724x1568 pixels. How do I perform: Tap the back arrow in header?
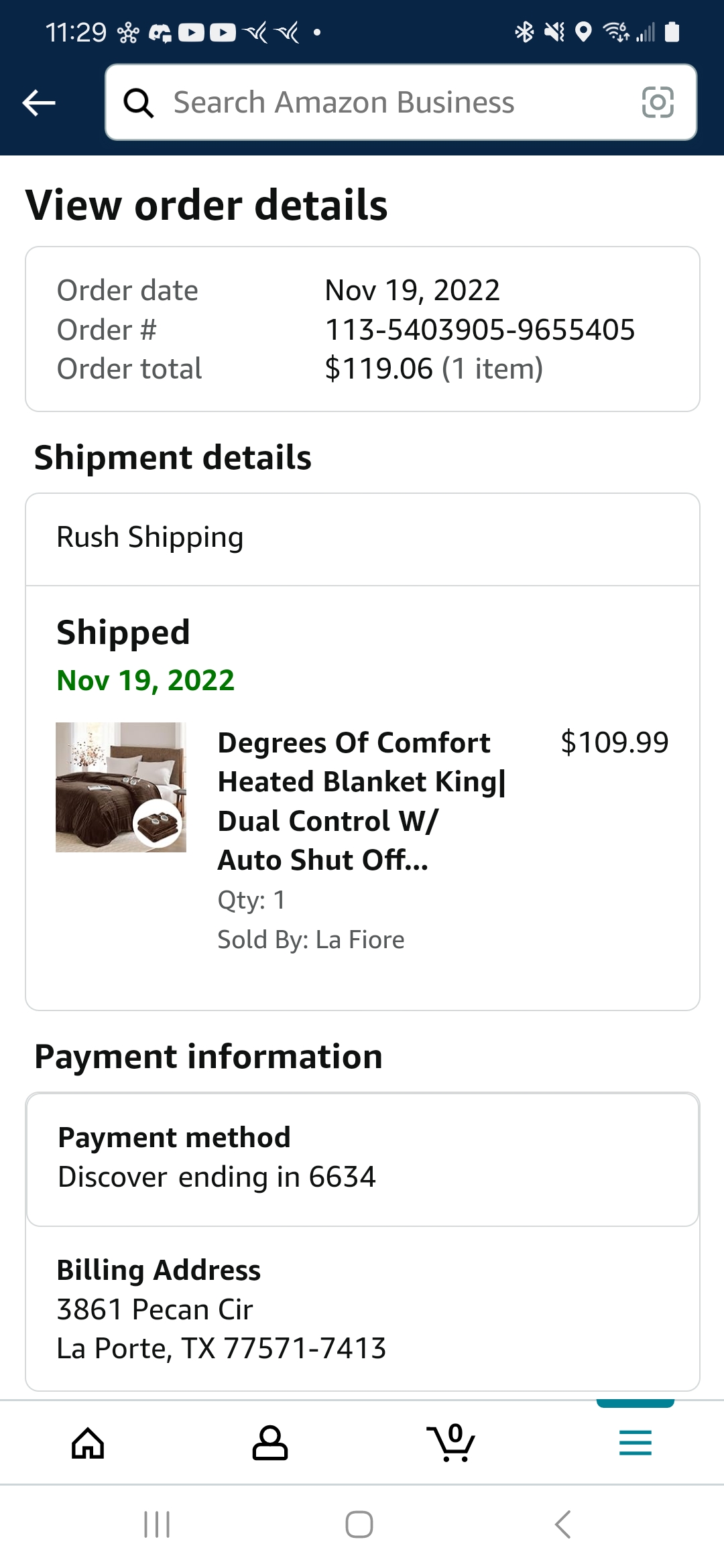click(39, 103)
